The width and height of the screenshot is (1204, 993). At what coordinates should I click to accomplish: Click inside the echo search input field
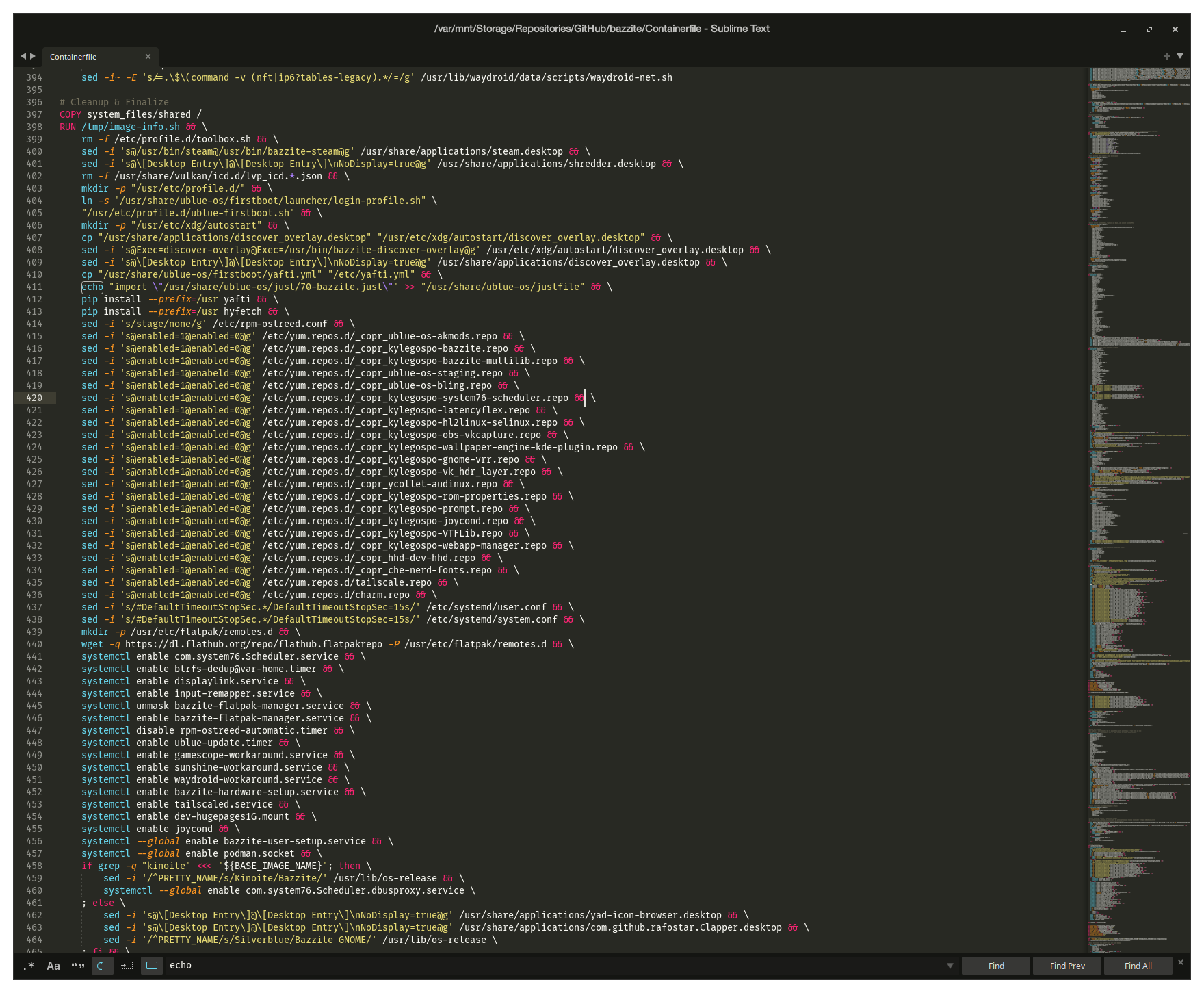point(479,966)
